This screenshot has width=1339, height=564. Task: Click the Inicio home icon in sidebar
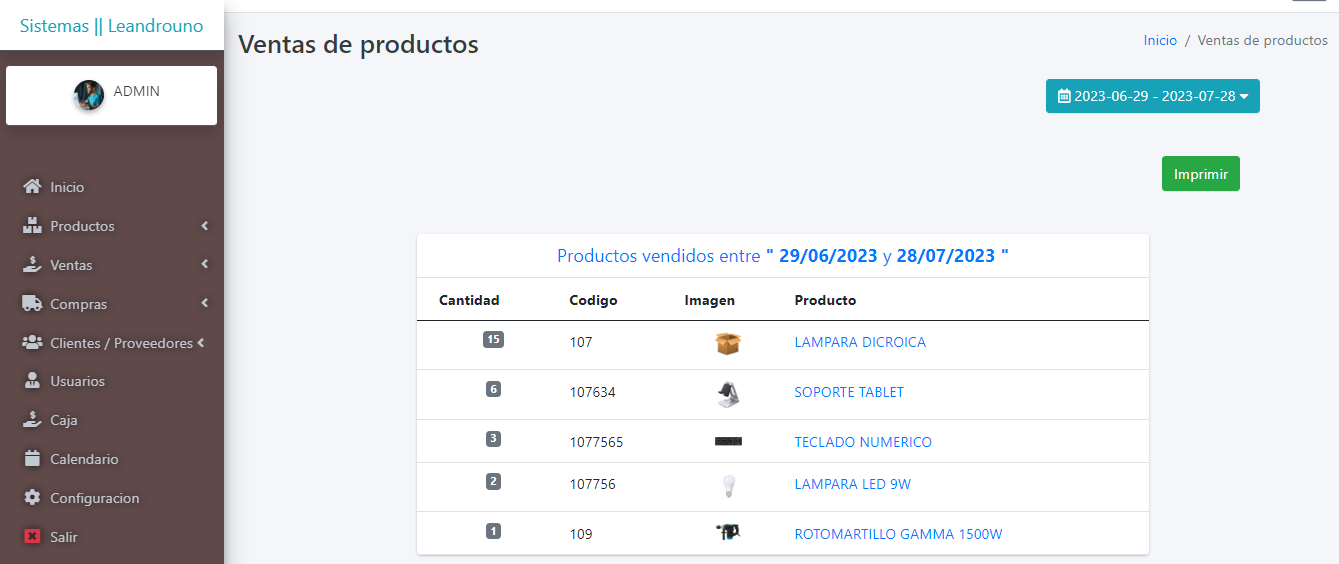(32, 187)
